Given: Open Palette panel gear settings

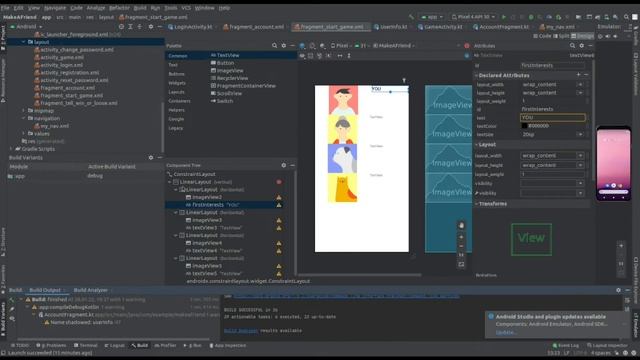Looking at the screenshot, I should (x=284, y=46).
